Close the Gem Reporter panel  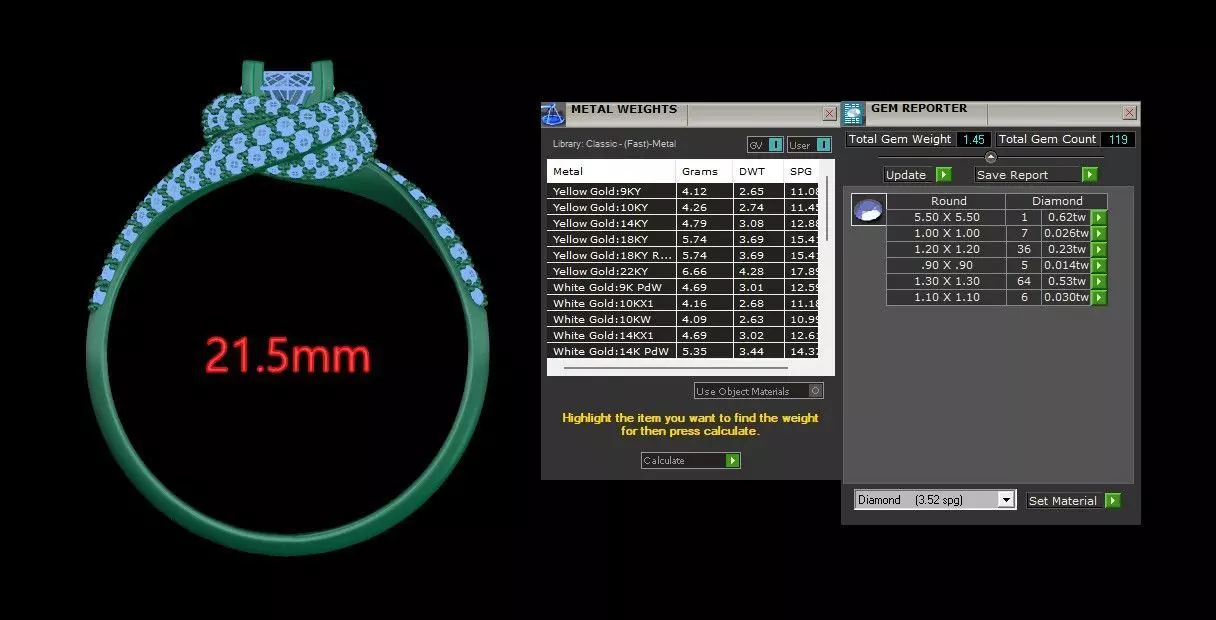[x=1129, y=113]
